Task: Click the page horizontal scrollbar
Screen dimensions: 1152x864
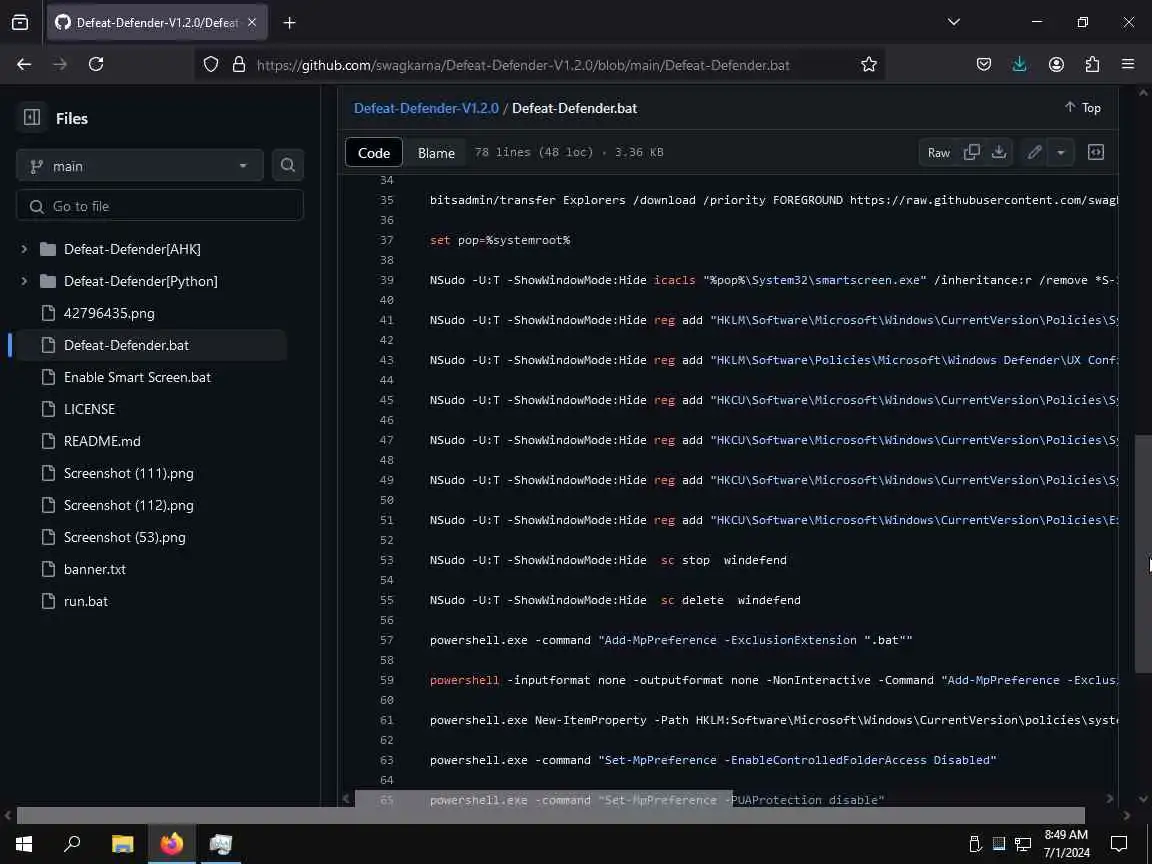Action: (551, 815)
